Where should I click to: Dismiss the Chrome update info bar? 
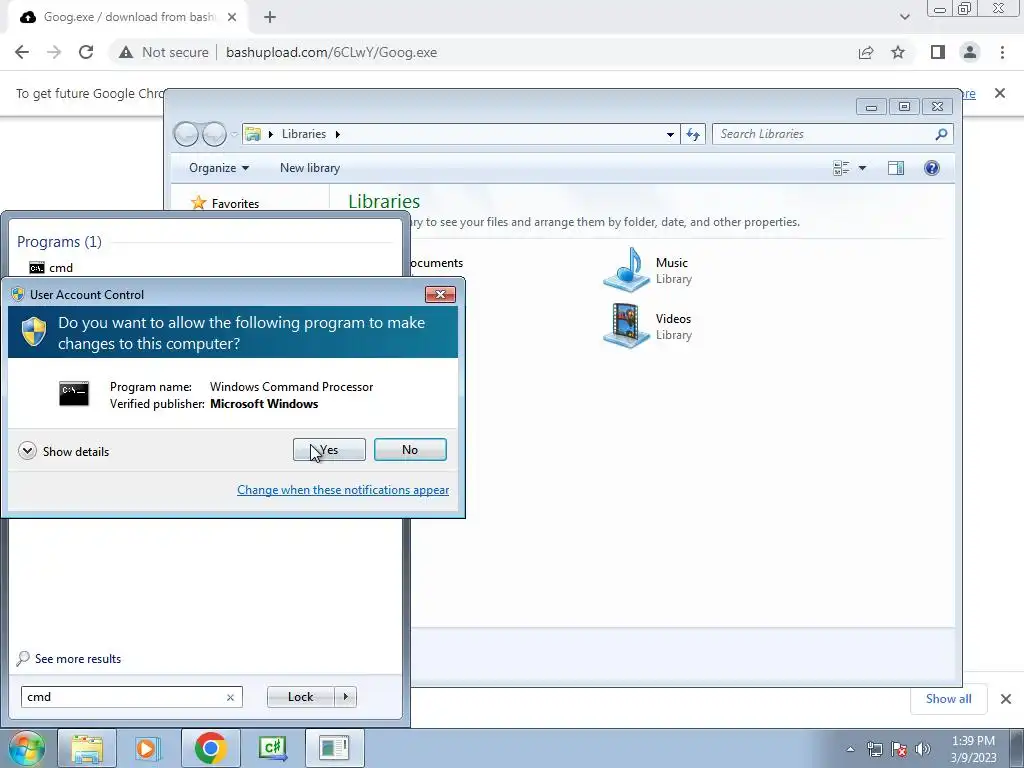(1000, 93)
